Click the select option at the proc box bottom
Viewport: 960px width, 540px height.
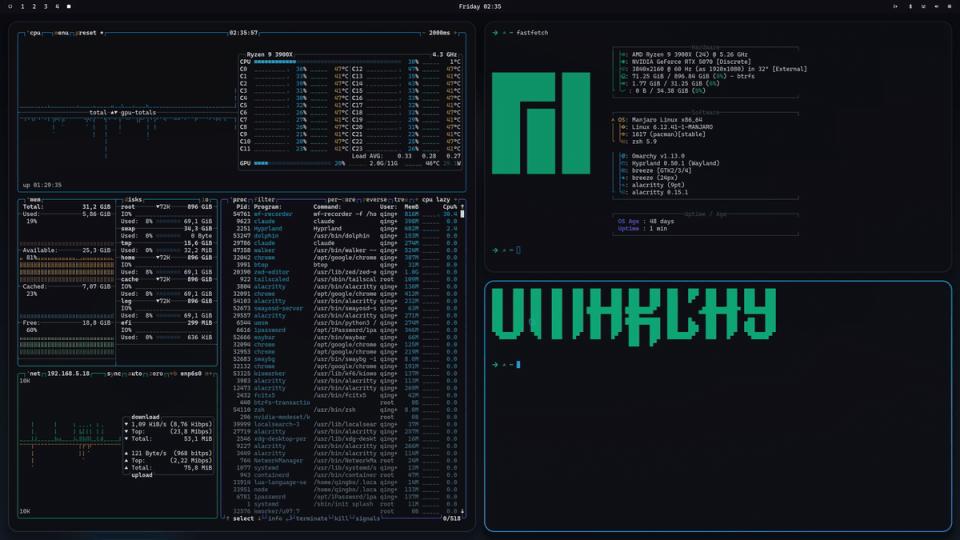tap(243, 519)
